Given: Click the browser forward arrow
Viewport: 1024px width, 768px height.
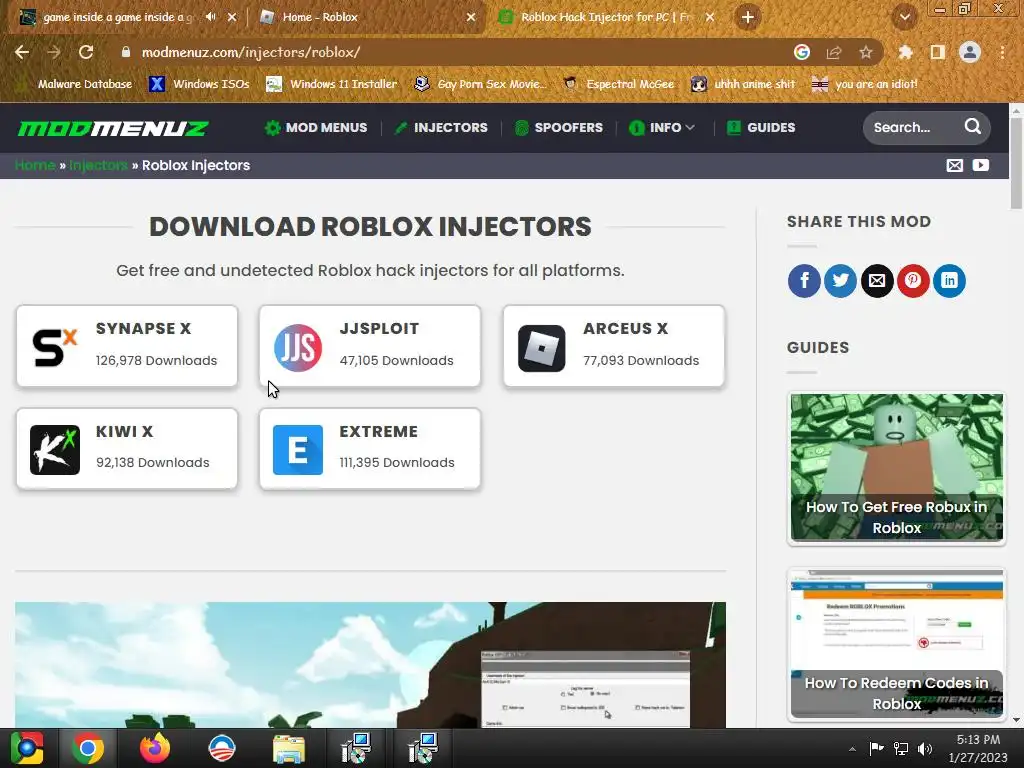Looking at the screenshot, I should click(x=54, y=52).
